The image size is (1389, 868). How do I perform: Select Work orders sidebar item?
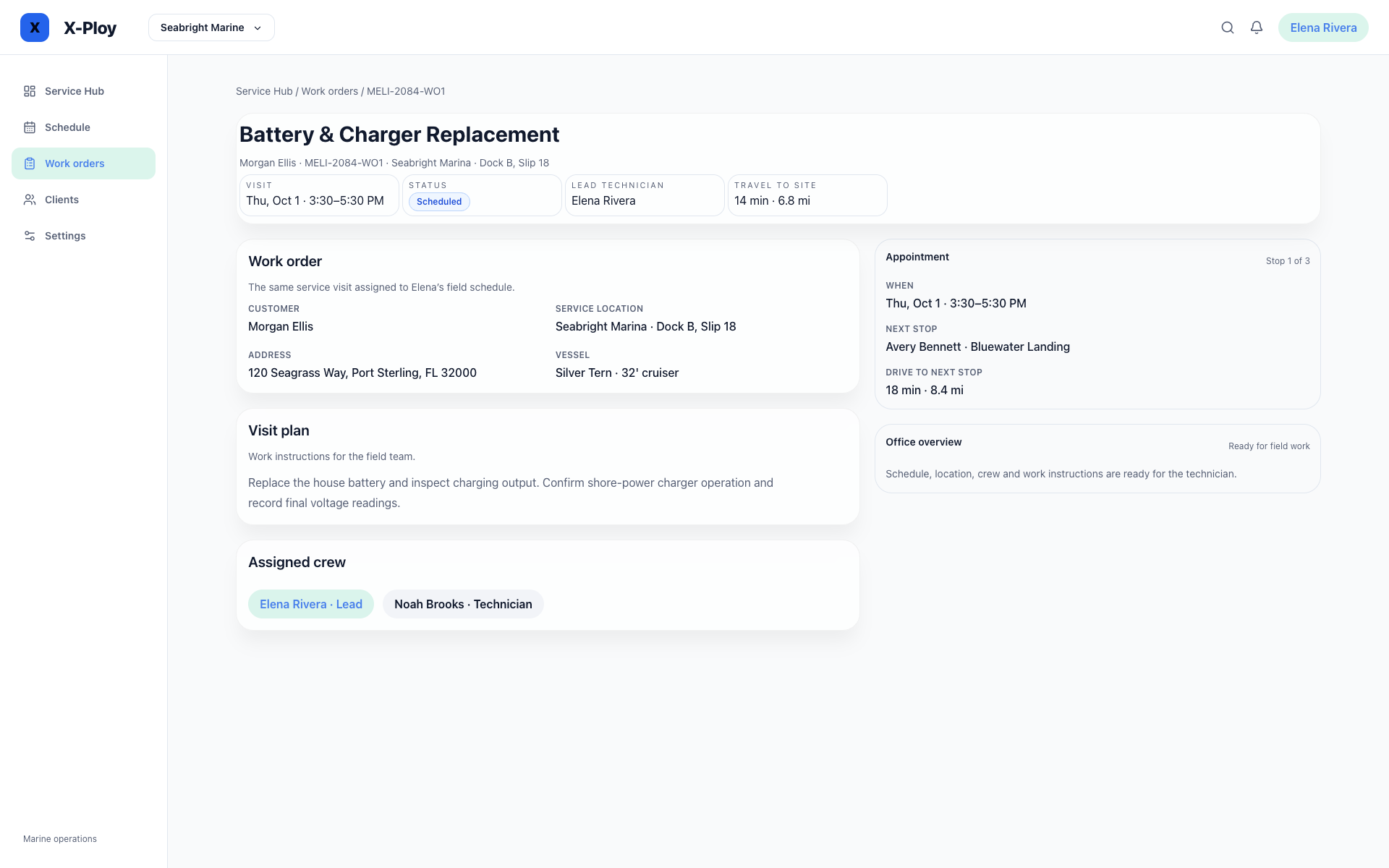pyautogui.click(x=83, y=163)
